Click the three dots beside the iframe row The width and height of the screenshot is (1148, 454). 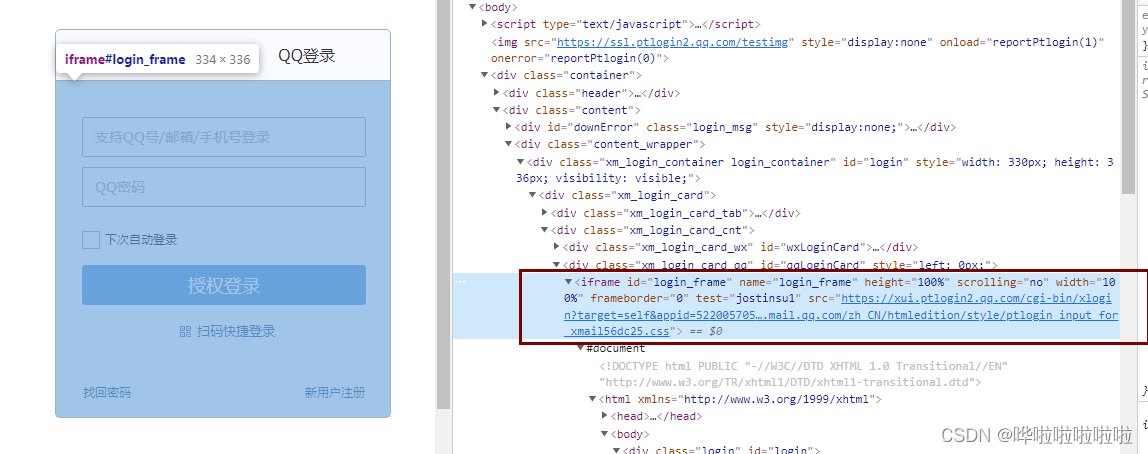(x=459, y=281)
